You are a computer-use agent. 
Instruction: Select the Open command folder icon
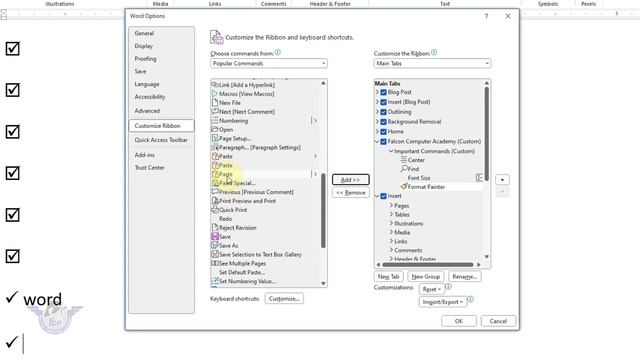point(215,129)
